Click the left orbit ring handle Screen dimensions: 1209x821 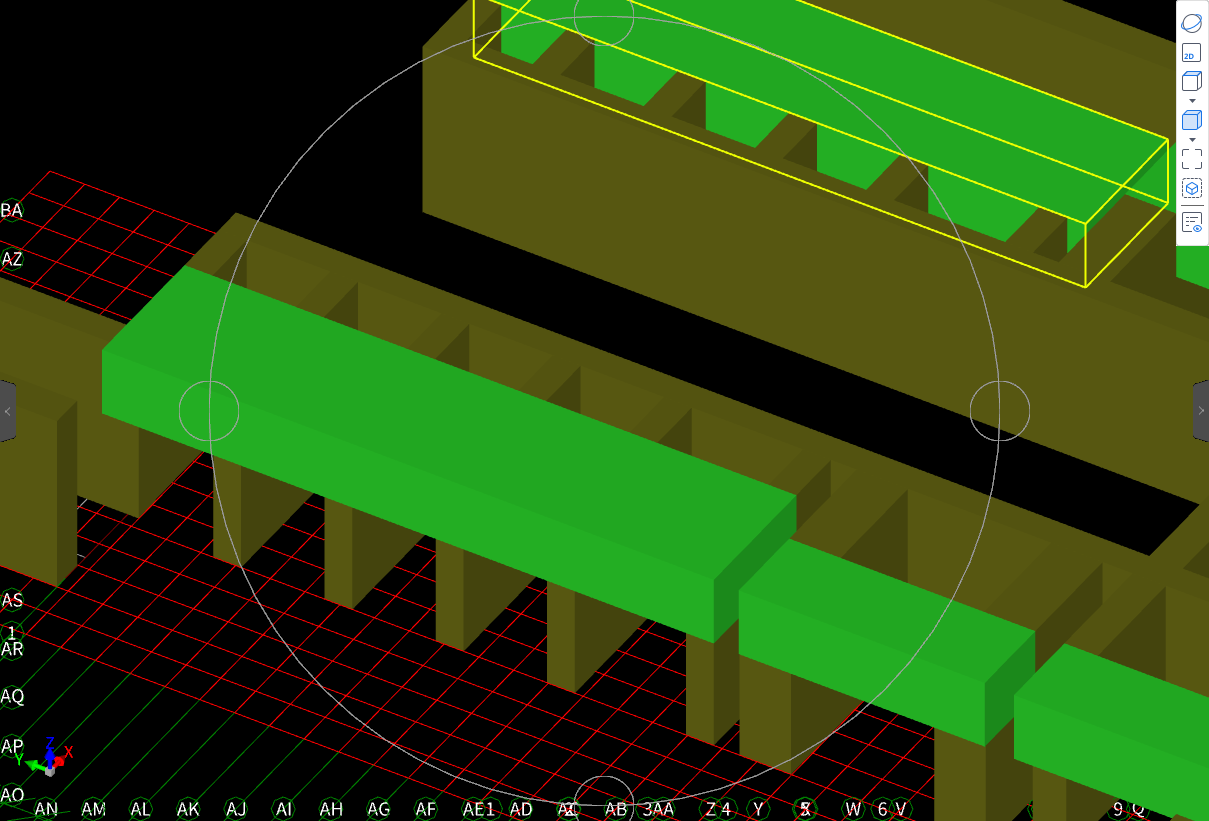pos(209,410)
